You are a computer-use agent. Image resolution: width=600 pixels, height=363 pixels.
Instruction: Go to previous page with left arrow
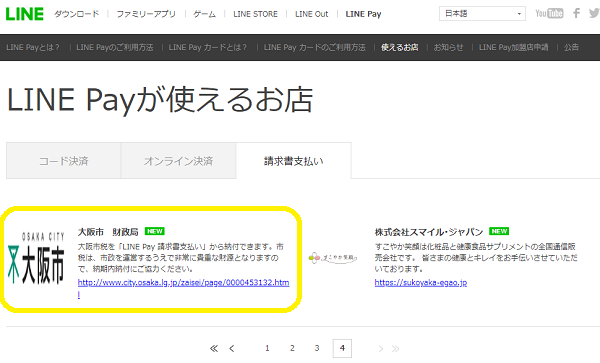[x=232, y=348]
